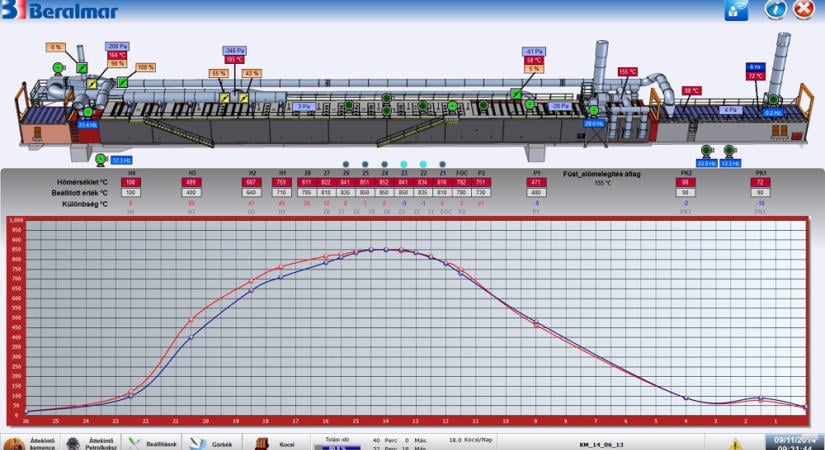The height and width of the screenshot is (450, 825).
Task: Click the KM_14_06_13 status text
Action: [x=601, y=445]
